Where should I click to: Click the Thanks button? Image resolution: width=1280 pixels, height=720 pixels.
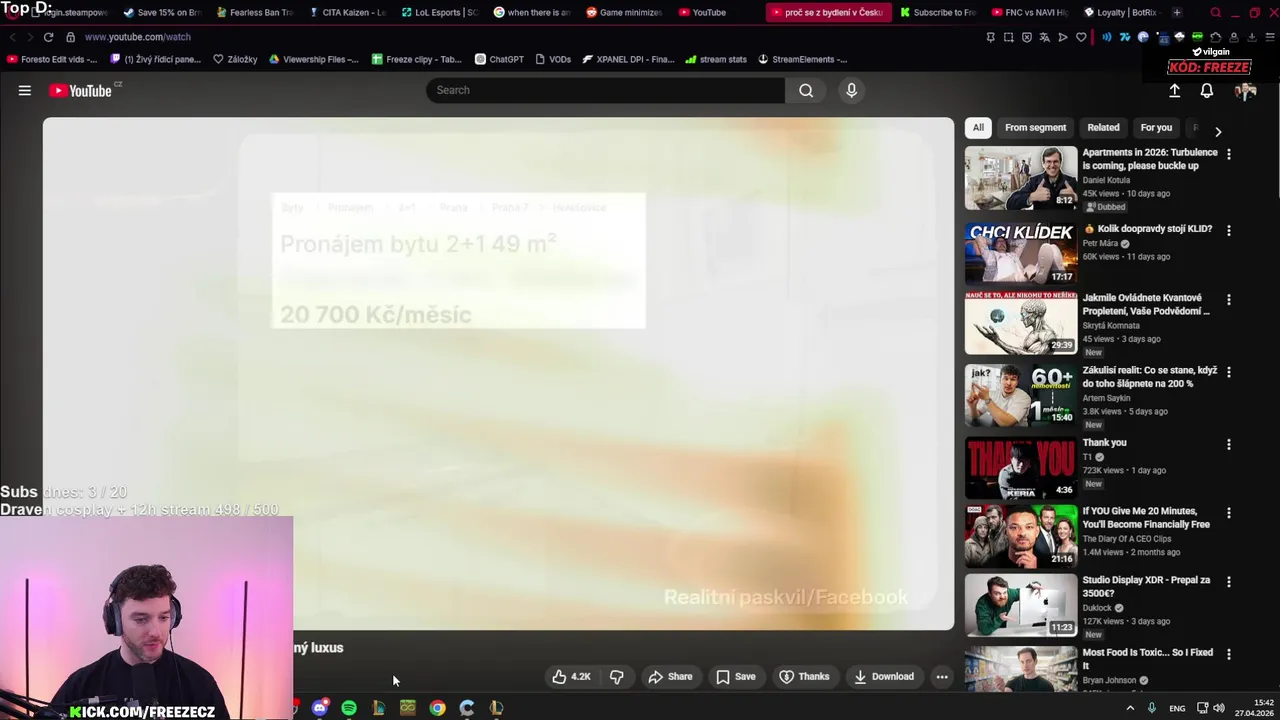[x=805, y=677]
